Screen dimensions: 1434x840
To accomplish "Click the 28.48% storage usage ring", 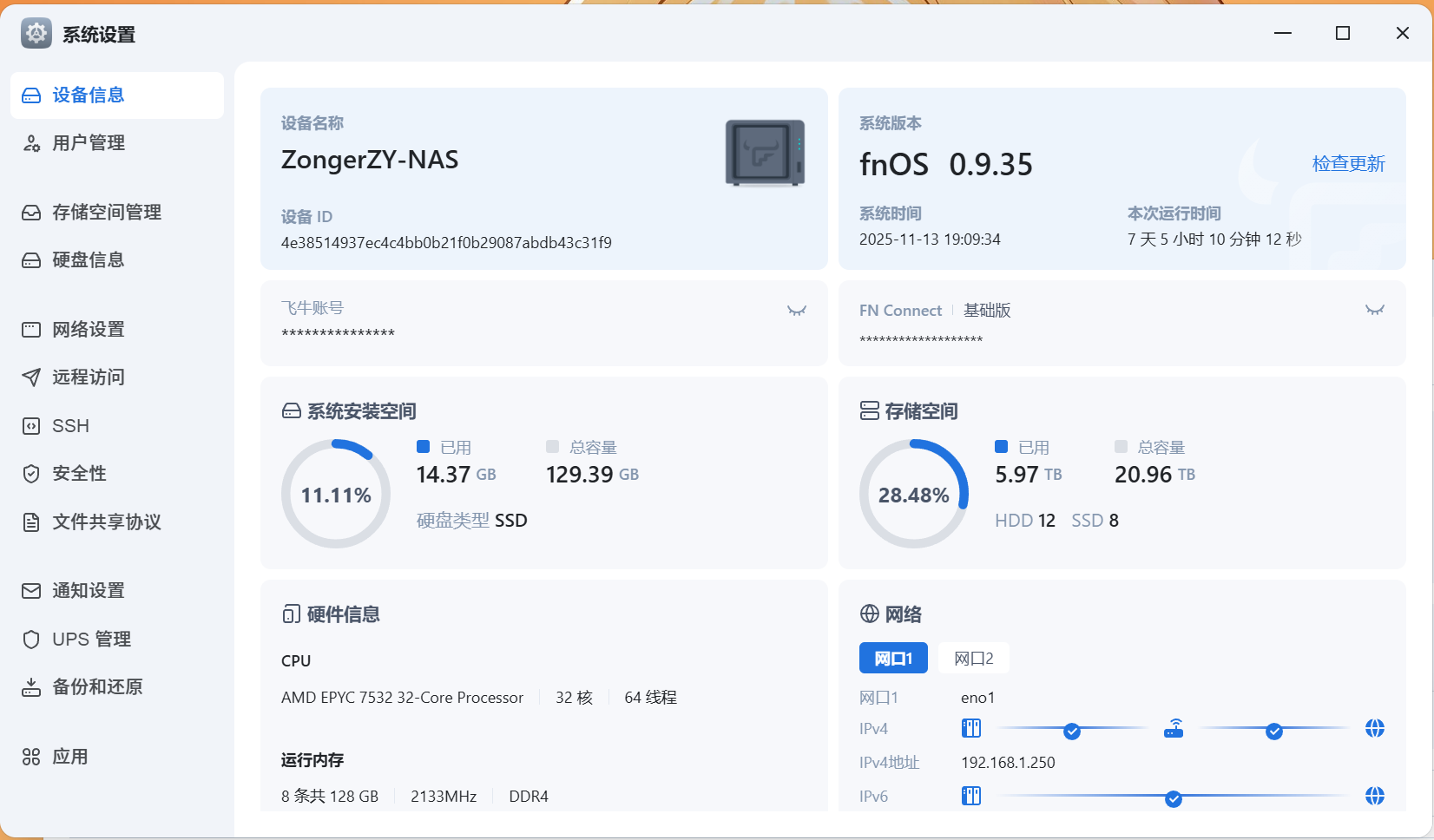I will click(914, 494).
